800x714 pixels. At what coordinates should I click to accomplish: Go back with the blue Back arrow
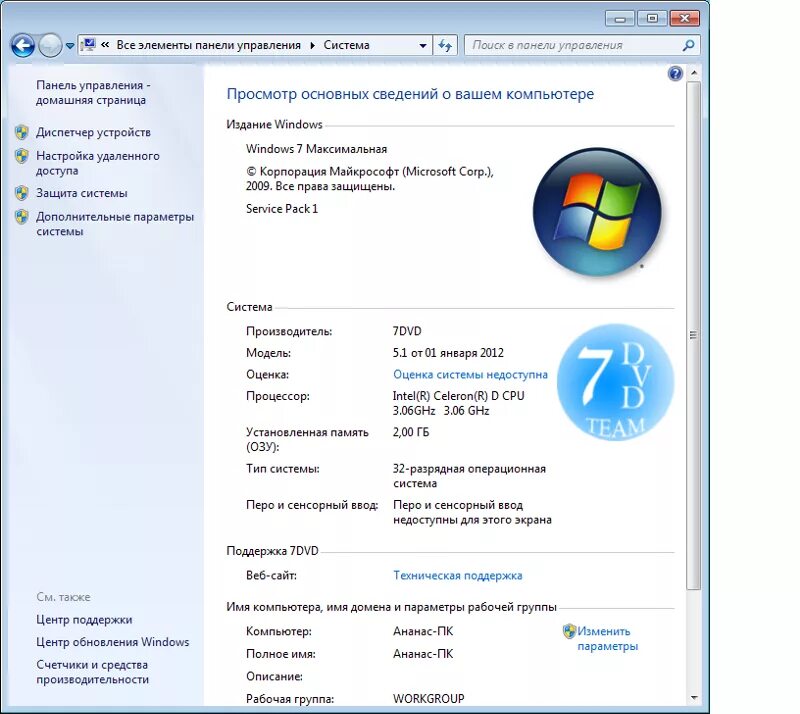click(x=23, y=46)
